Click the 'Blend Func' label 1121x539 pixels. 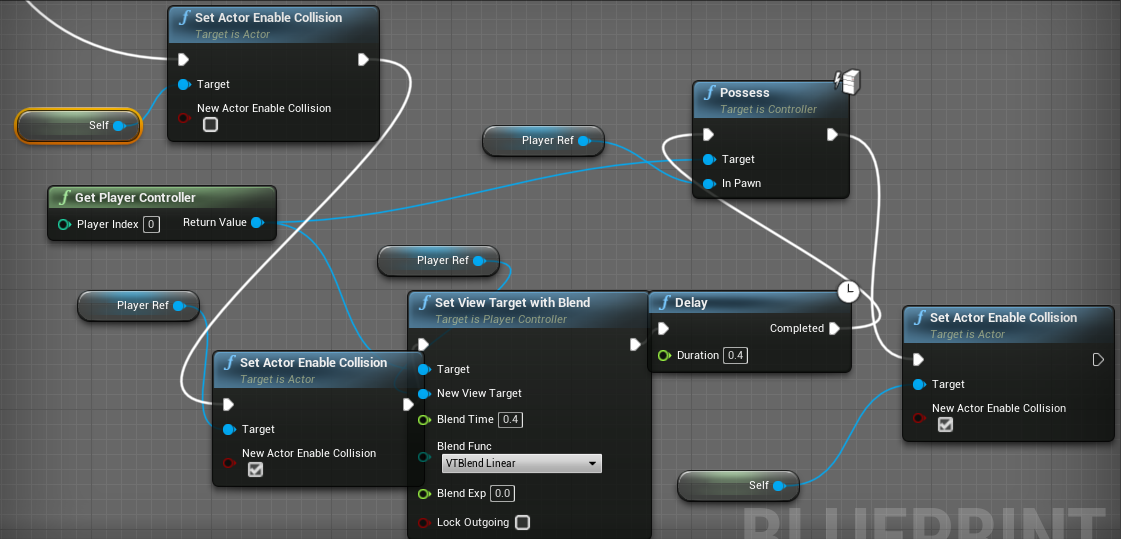tap(464, 446)
